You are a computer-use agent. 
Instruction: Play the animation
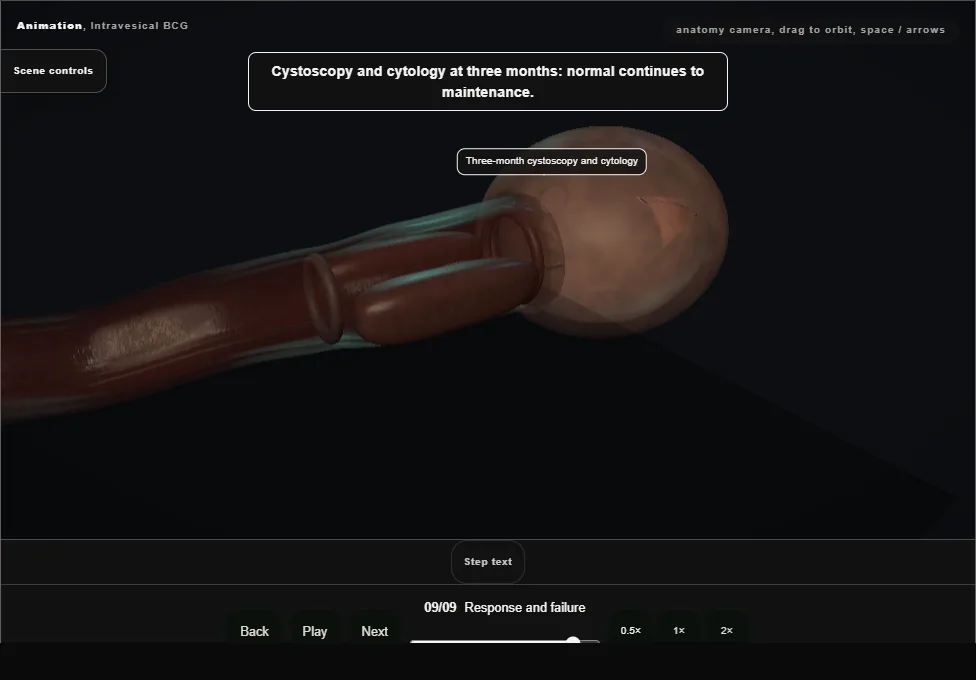(x=314, y=631)
